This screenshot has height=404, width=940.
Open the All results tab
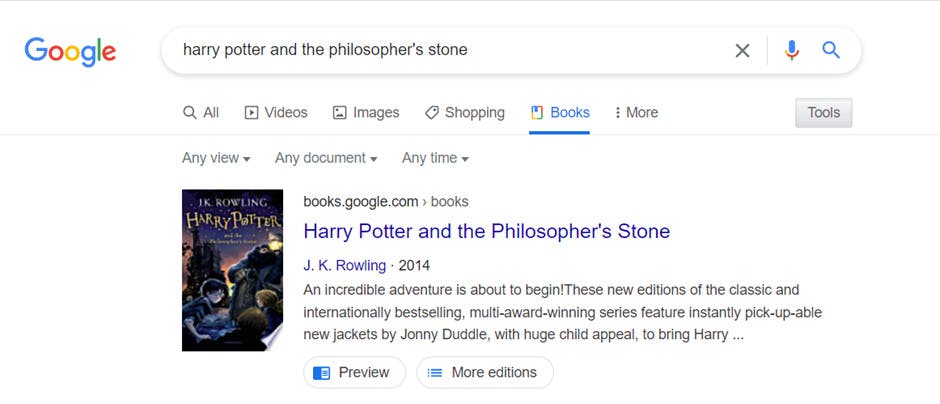[x=201, y=113]
